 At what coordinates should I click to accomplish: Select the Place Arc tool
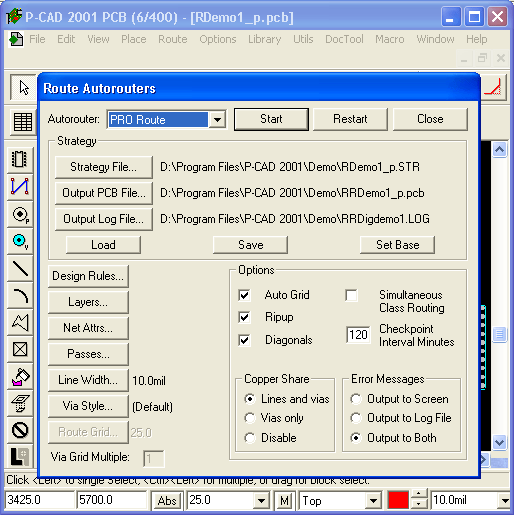click(x=20, y=296)
